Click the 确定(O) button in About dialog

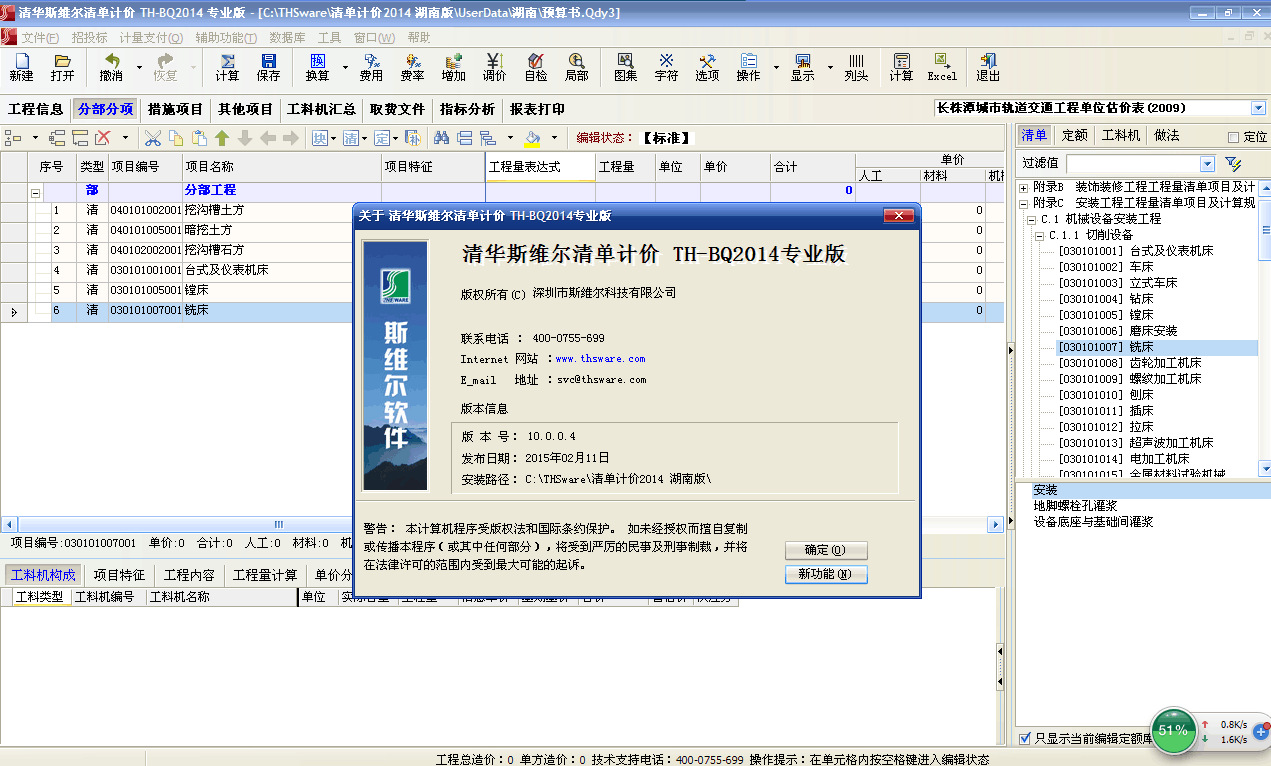click(x=826, y=550)
